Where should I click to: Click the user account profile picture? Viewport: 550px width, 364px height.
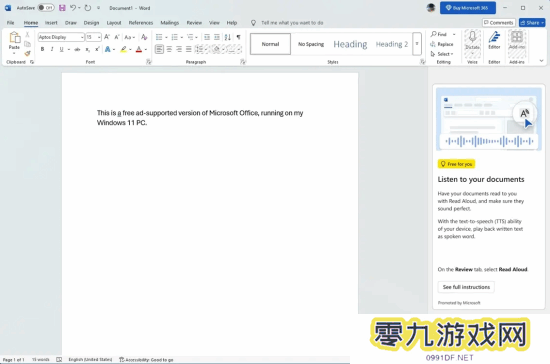(431, 8)
